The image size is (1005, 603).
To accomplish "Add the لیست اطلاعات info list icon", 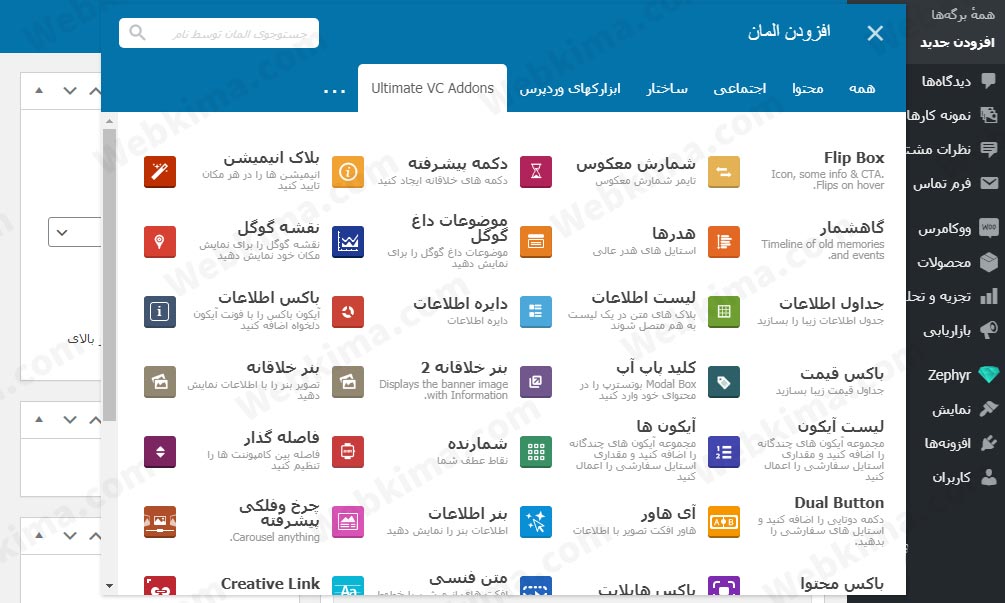I will [x=536, y=311].
